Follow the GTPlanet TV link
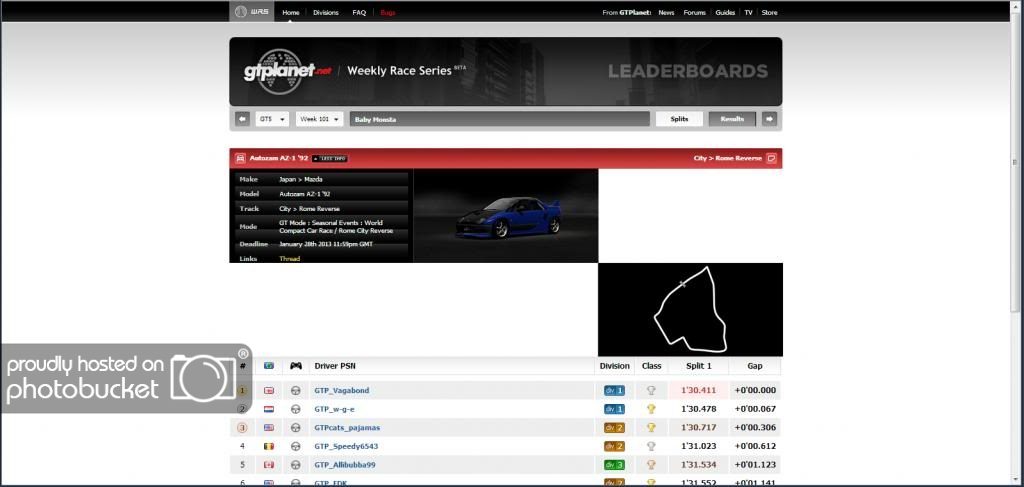The width and height of the screenshot is (1024, 487). (748, 12)
